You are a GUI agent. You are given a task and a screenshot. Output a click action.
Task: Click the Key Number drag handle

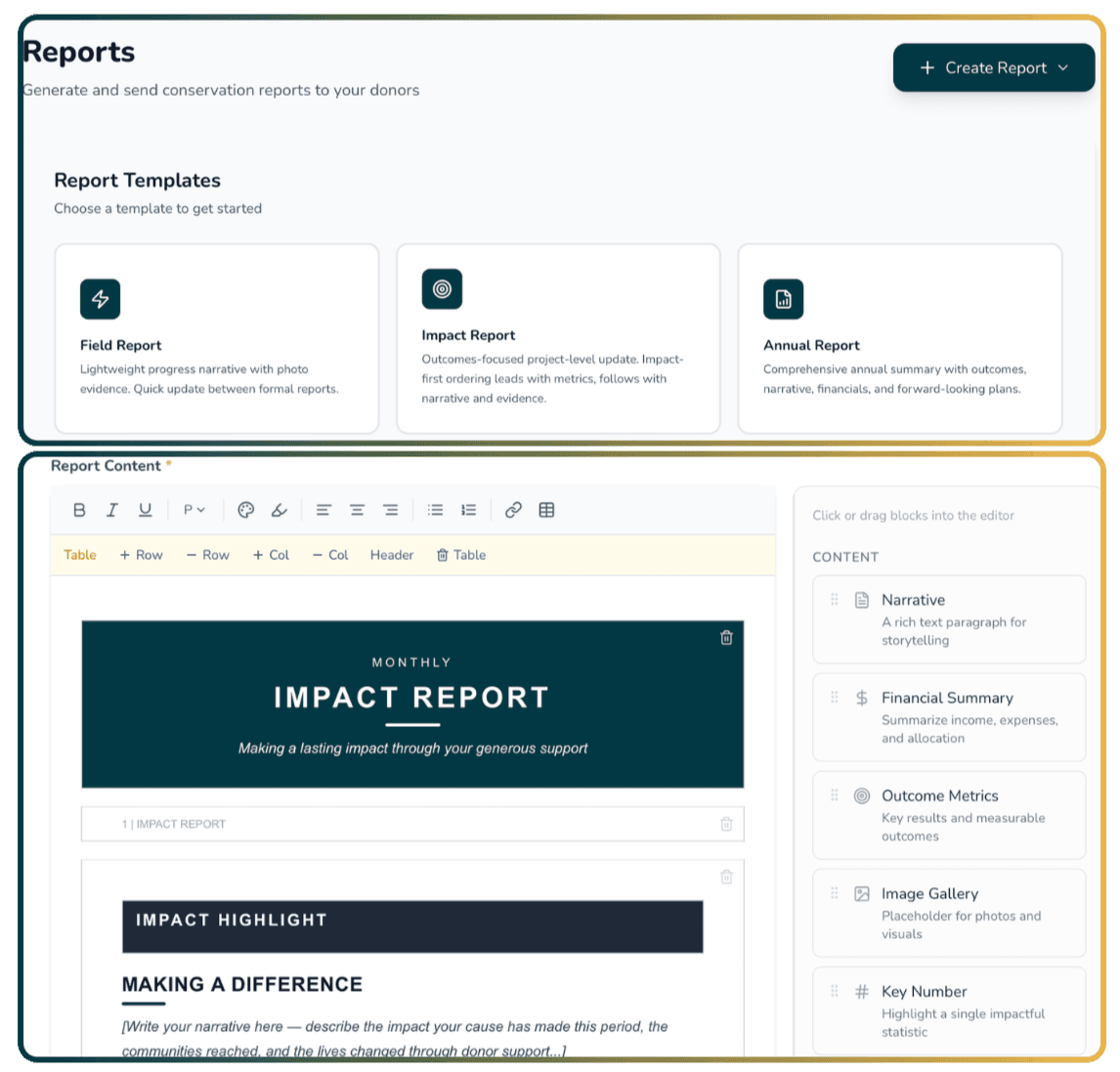pyautogui.click(x=835, y=991)
